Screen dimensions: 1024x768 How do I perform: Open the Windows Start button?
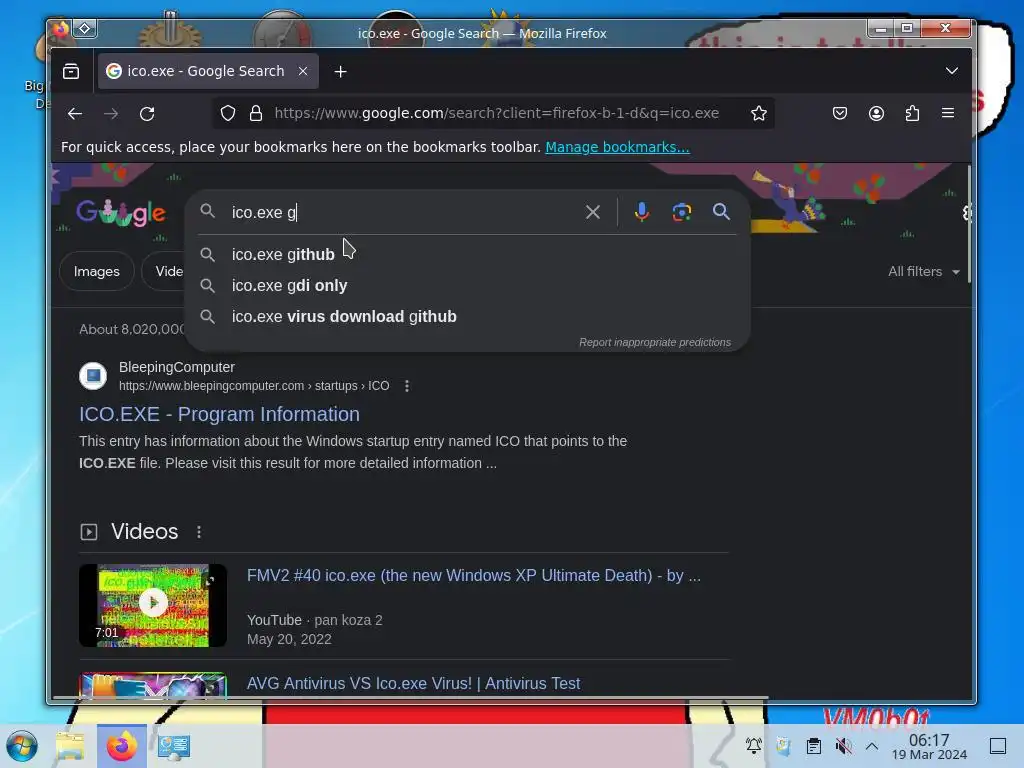(x=22, y=746)
